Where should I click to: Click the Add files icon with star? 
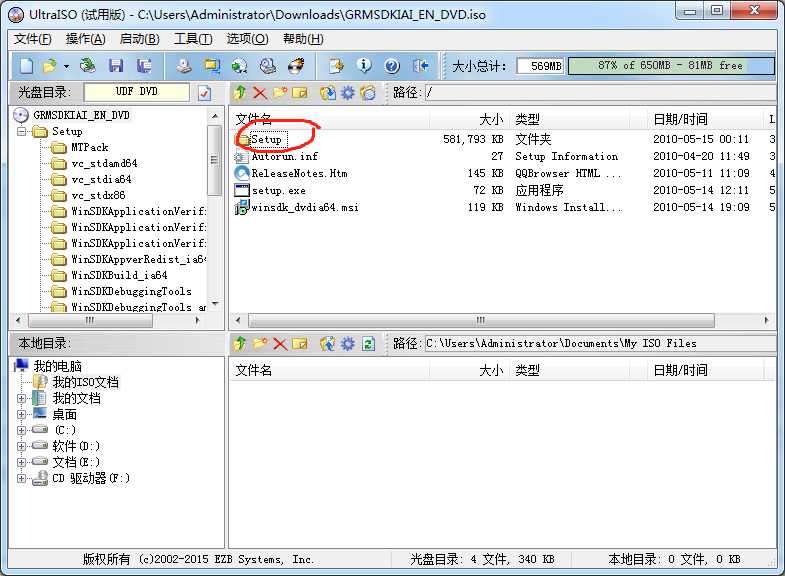click(336, 66)
